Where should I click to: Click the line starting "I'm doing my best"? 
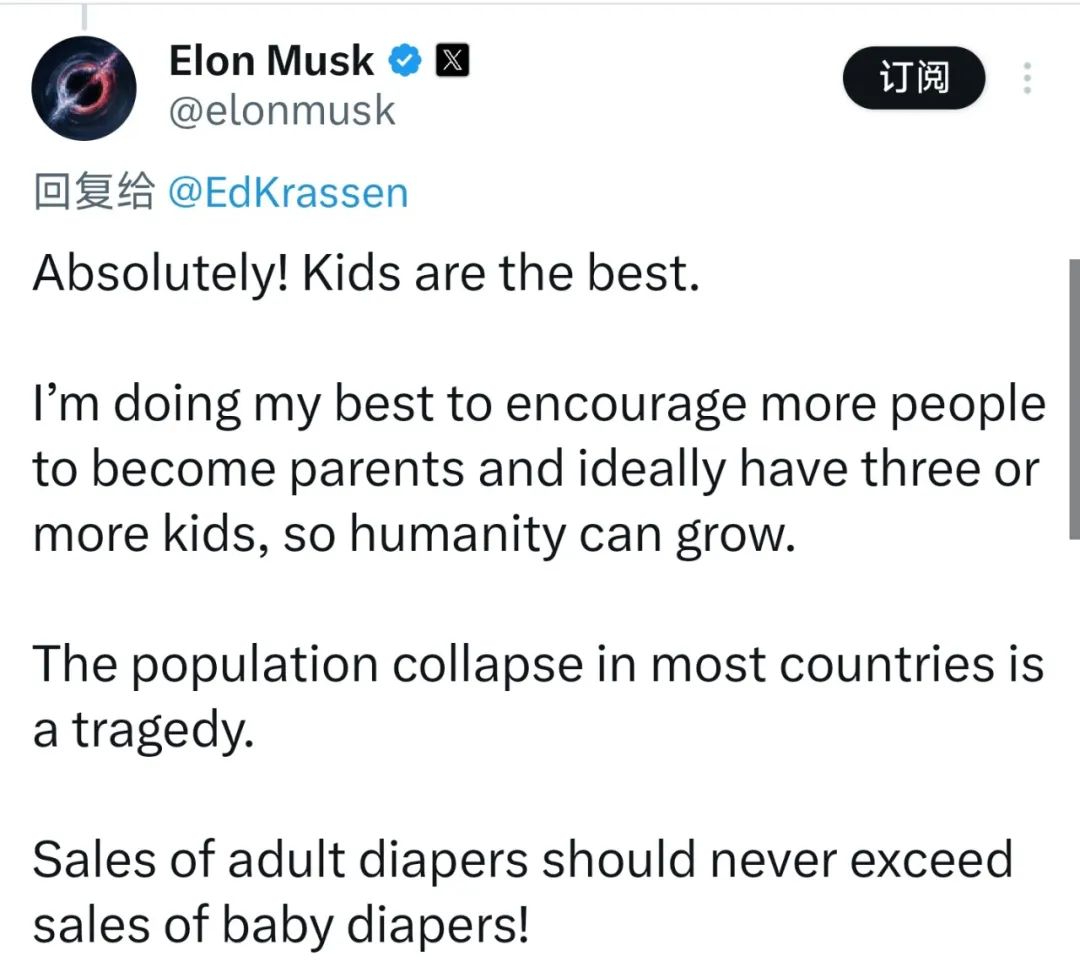point(539,405)
